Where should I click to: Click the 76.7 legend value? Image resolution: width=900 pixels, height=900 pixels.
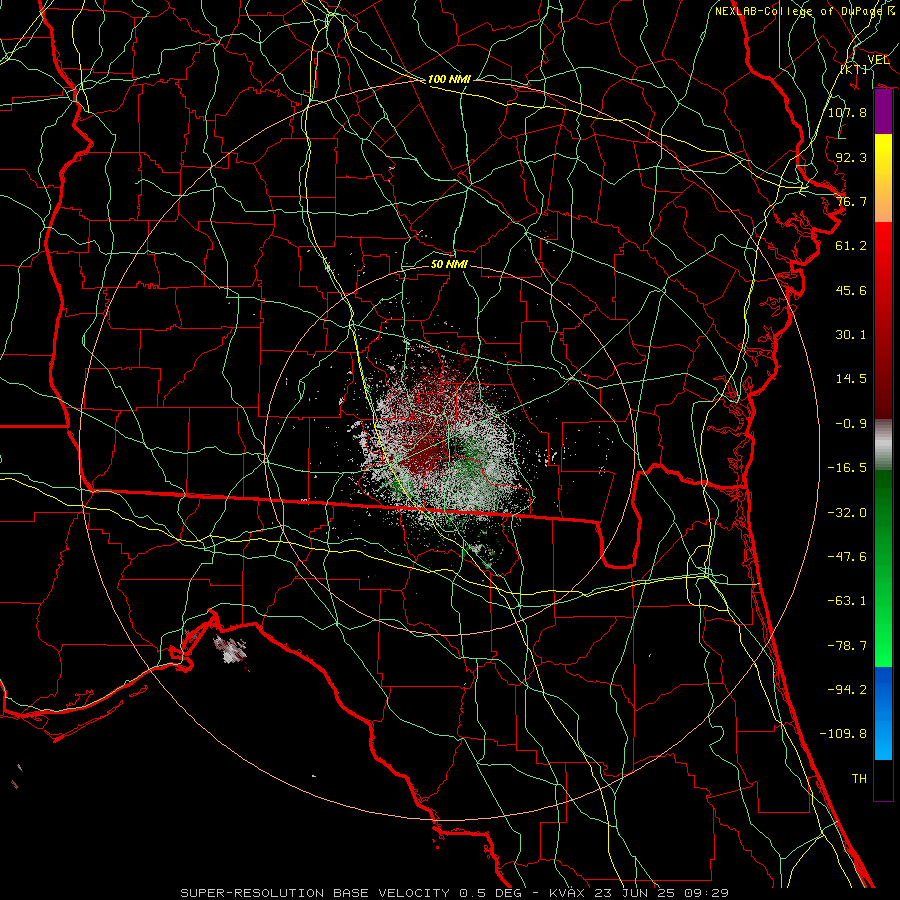851,201
